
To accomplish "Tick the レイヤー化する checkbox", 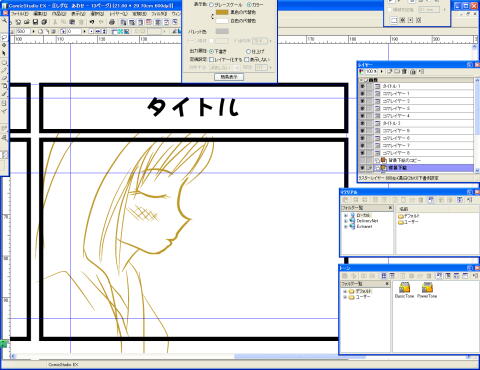I will click(211, 59).
